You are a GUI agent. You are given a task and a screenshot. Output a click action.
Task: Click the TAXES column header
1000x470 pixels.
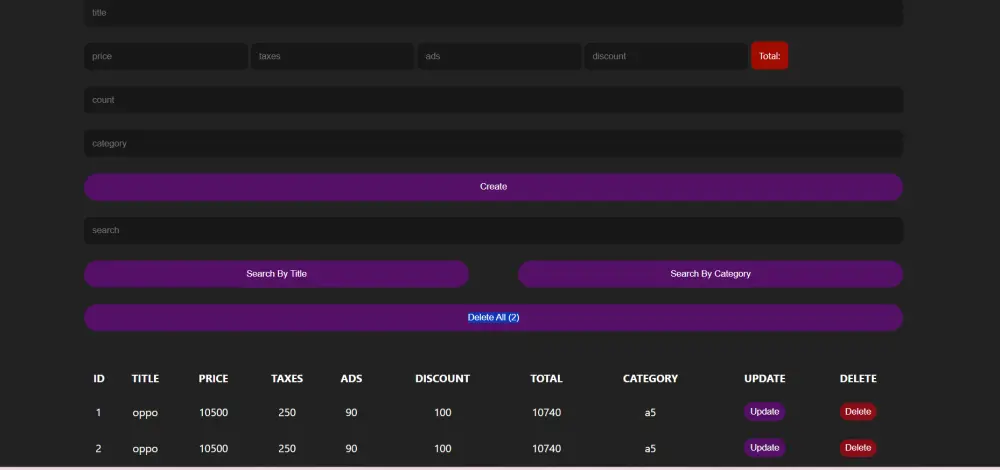[287, 379]
